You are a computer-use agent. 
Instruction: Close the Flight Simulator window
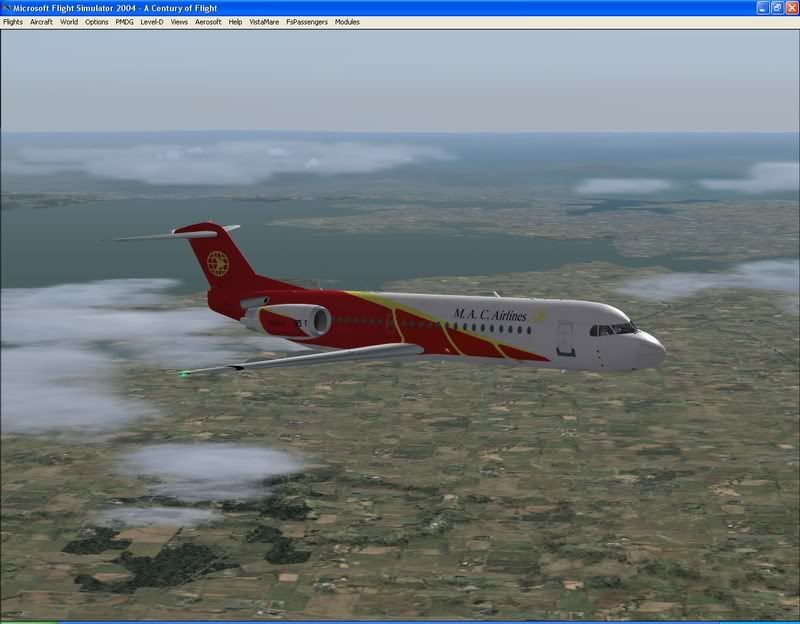point(790,7)
